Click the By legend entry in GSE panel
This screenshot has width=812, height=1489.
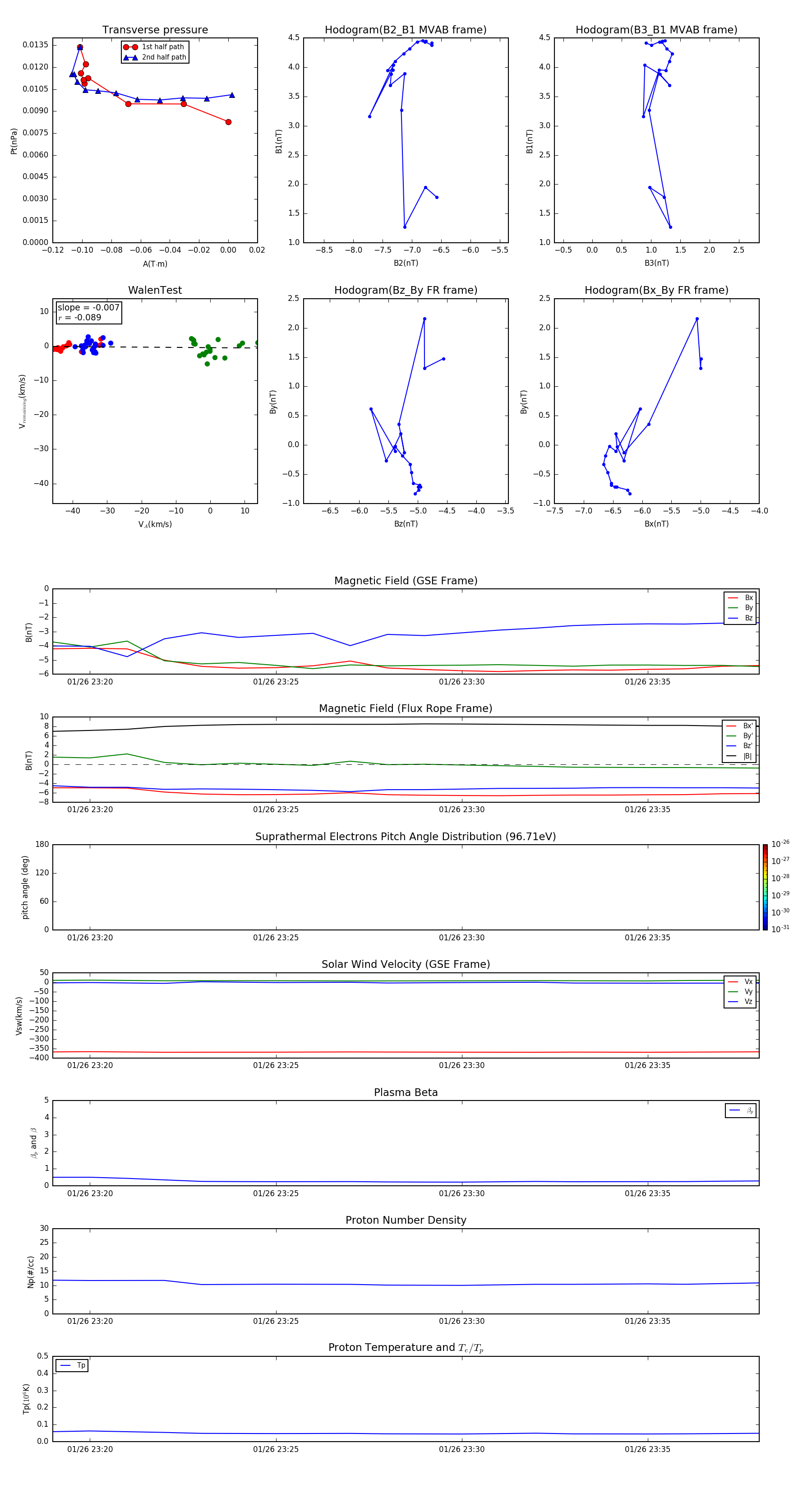[740, 607]
